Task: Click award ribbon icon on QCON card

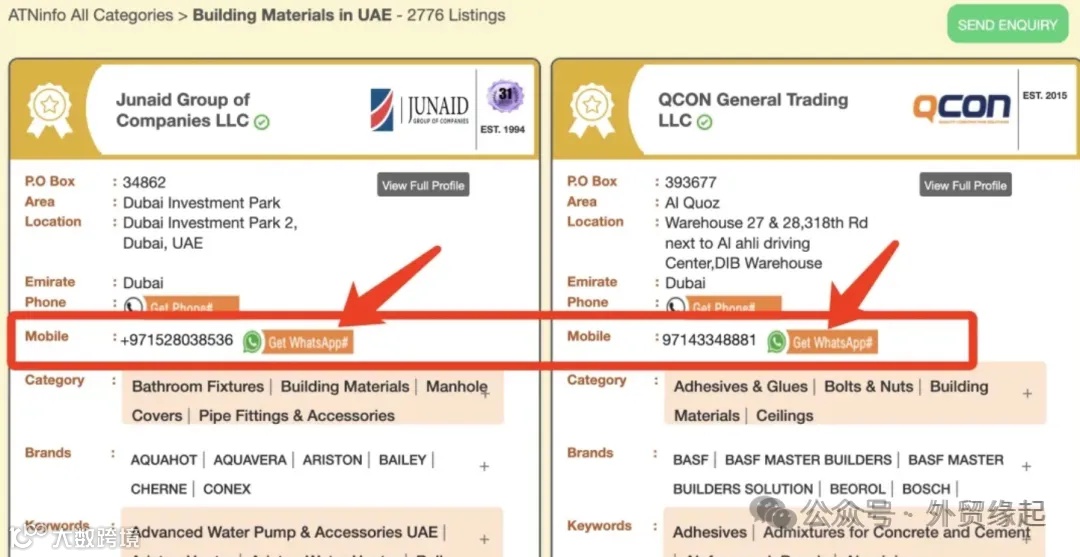Action: (592, 109)
